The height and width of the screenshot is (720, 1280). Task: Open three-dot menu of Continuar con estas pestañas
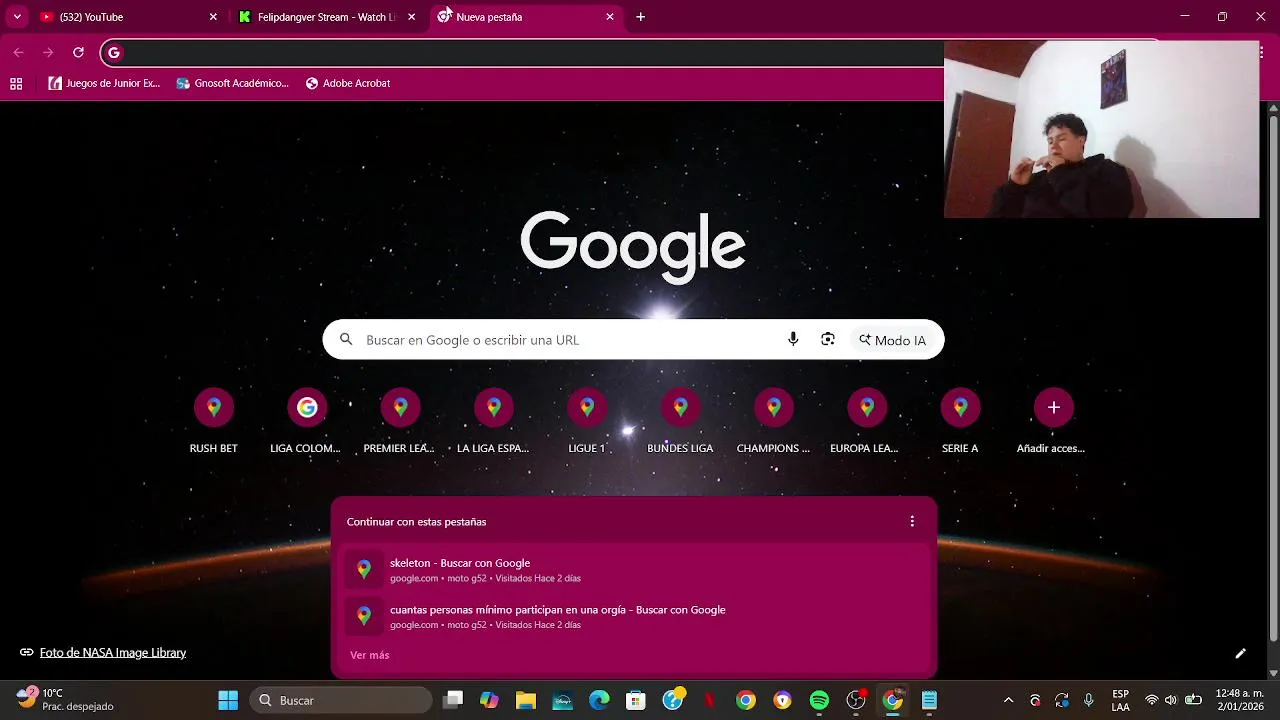tap(912, 521)
